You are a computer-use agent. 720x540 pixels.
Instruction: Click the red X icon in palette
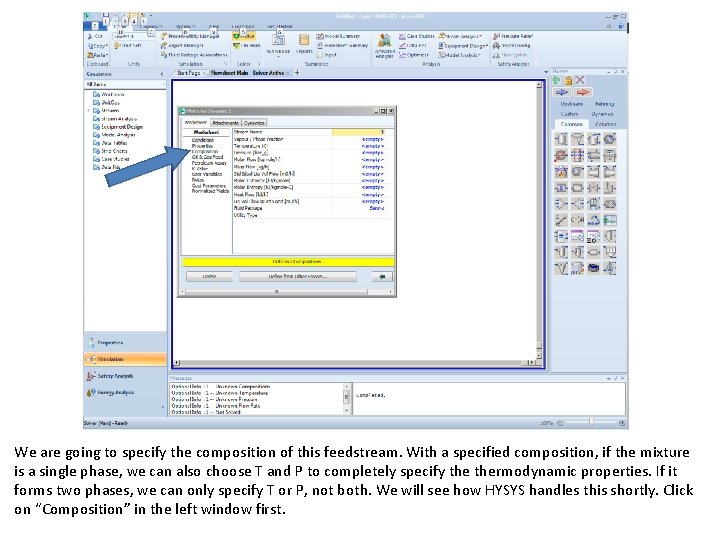pyautogui.click(x=580, y=80)
